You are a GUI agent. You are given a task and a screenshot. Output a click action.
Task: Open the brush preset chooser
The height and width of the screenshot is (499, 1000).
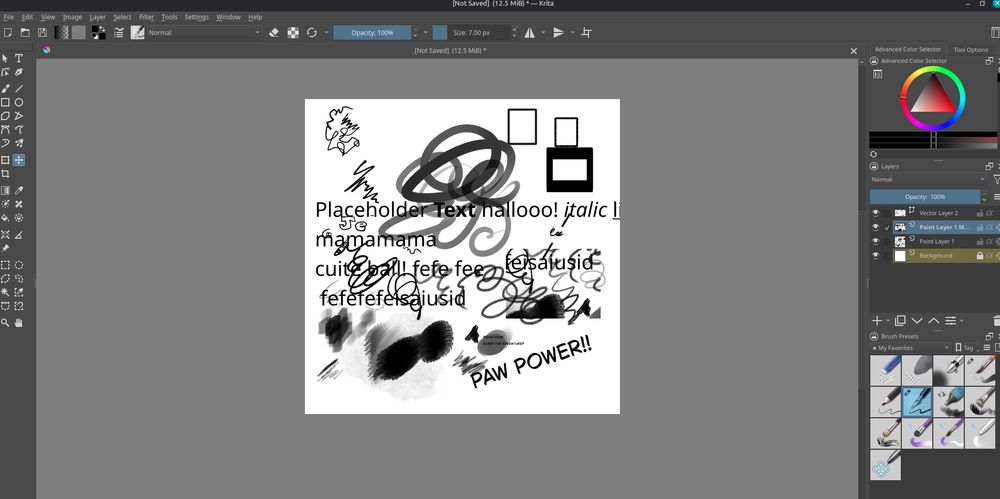pos(137,33)
